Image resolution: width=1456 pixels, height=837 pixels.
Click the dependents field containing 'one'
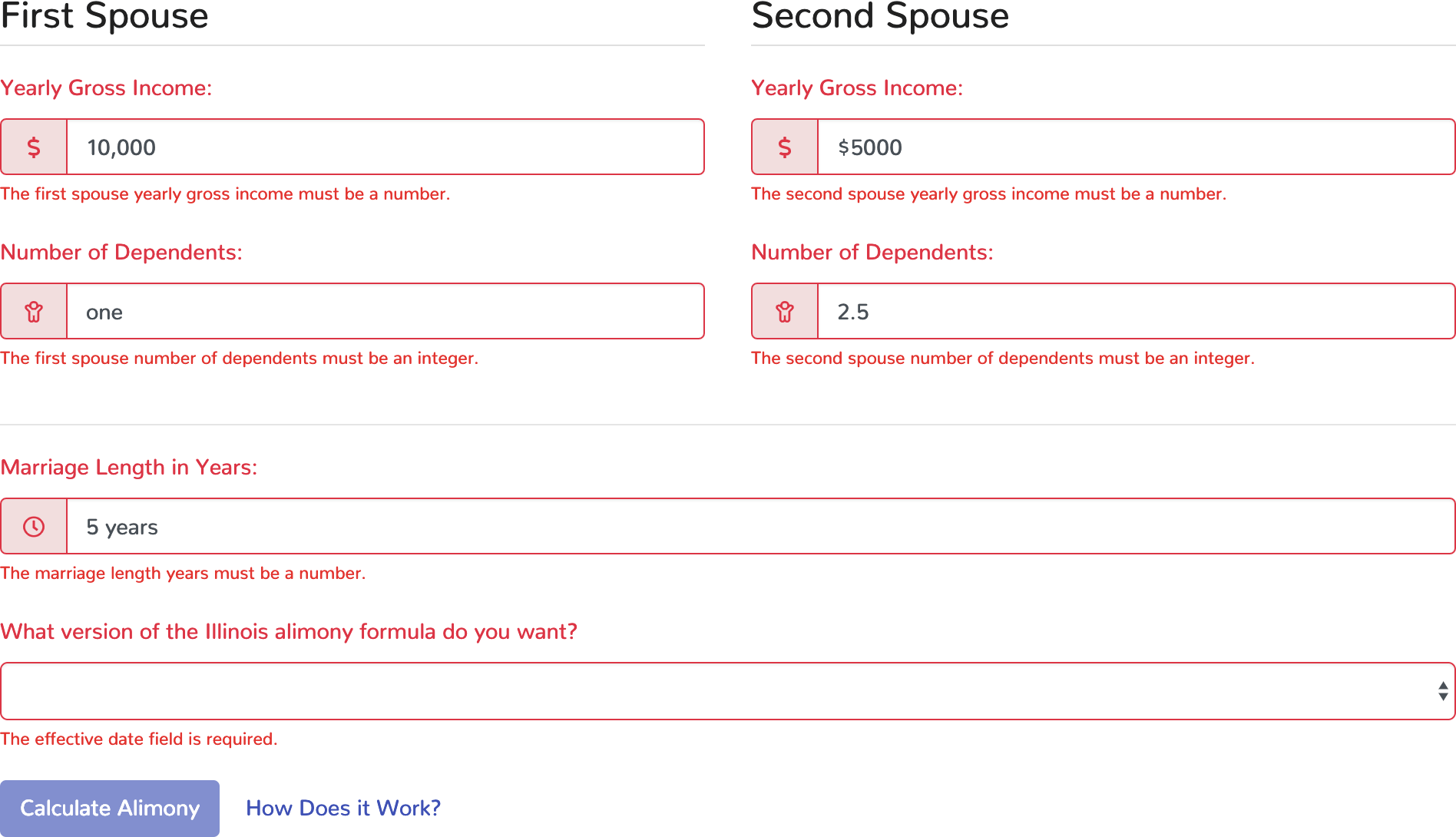coord(384,311)
